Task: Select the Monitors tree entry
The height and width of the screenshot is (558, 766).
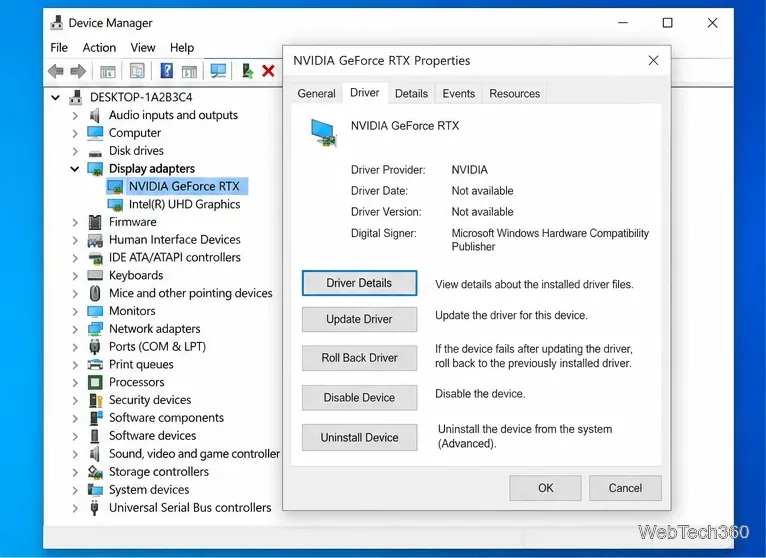Action: coord(132,311)
